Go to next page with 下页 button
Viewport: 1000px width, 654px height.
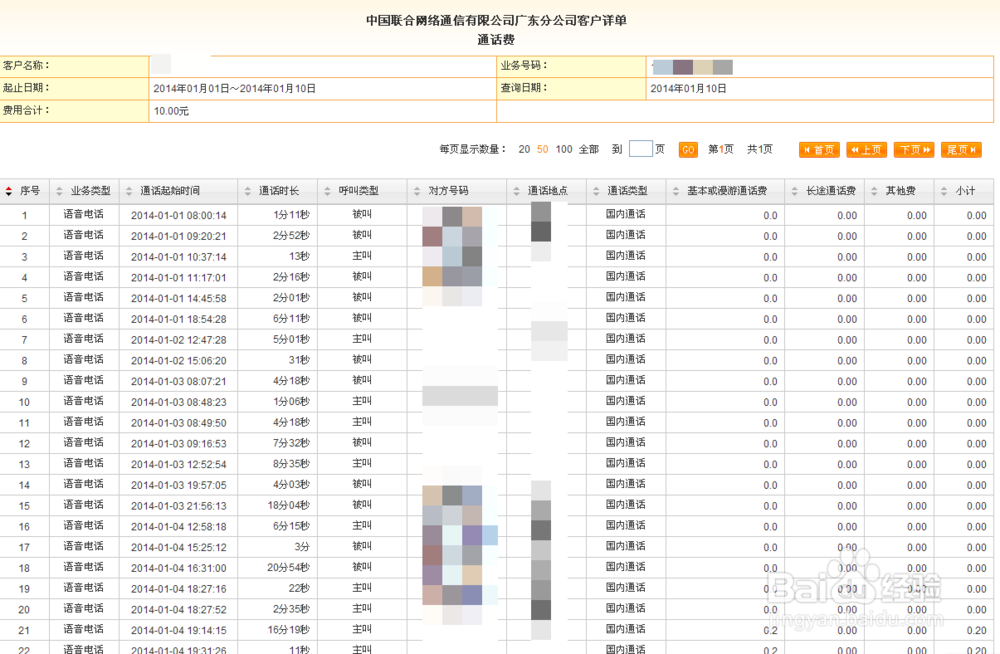(914, 150)
